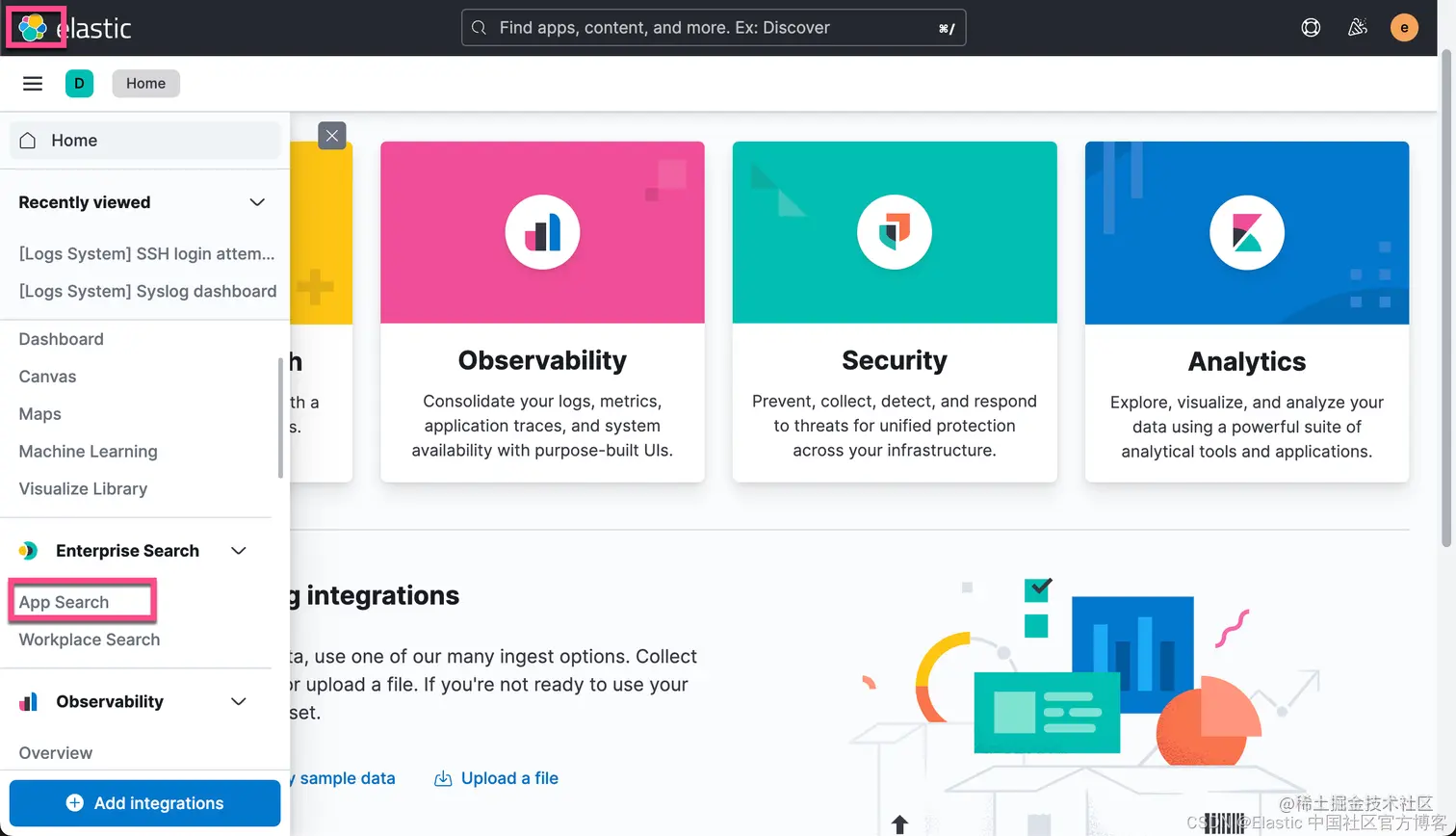The image size is (1456, 836).
Task: Click the Upload a file link
Action: (x=509, y=778)
